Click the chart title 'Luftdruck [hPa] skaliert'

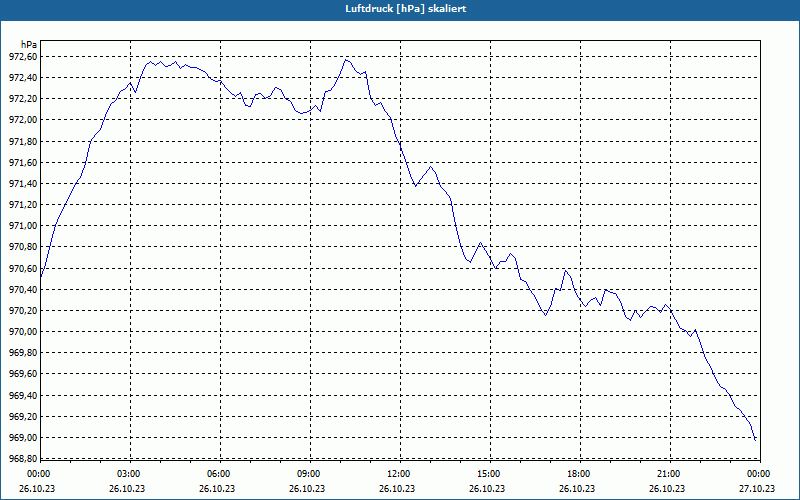point(406,9)
